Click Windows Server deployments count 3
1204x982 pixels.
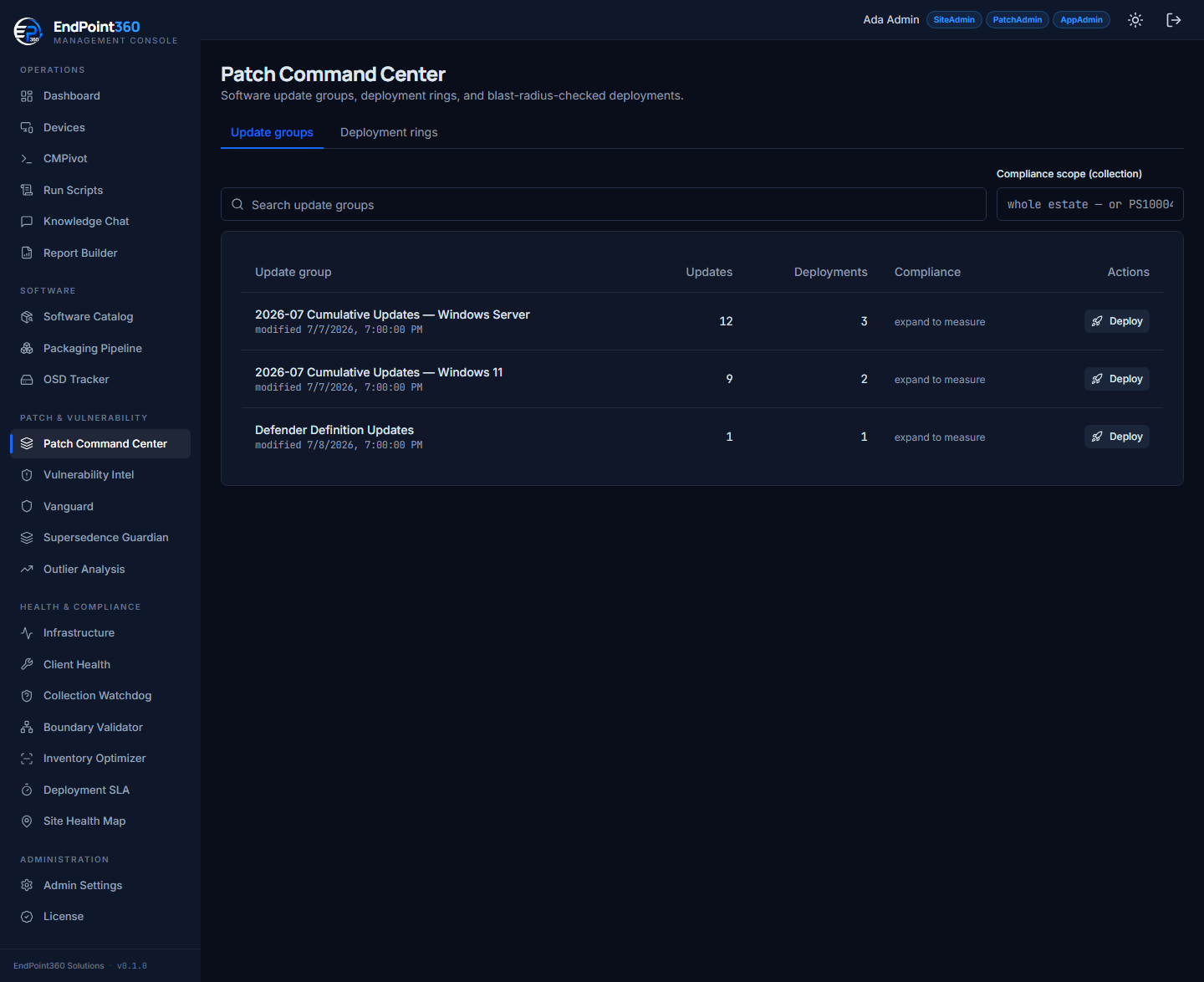(865, 321)
